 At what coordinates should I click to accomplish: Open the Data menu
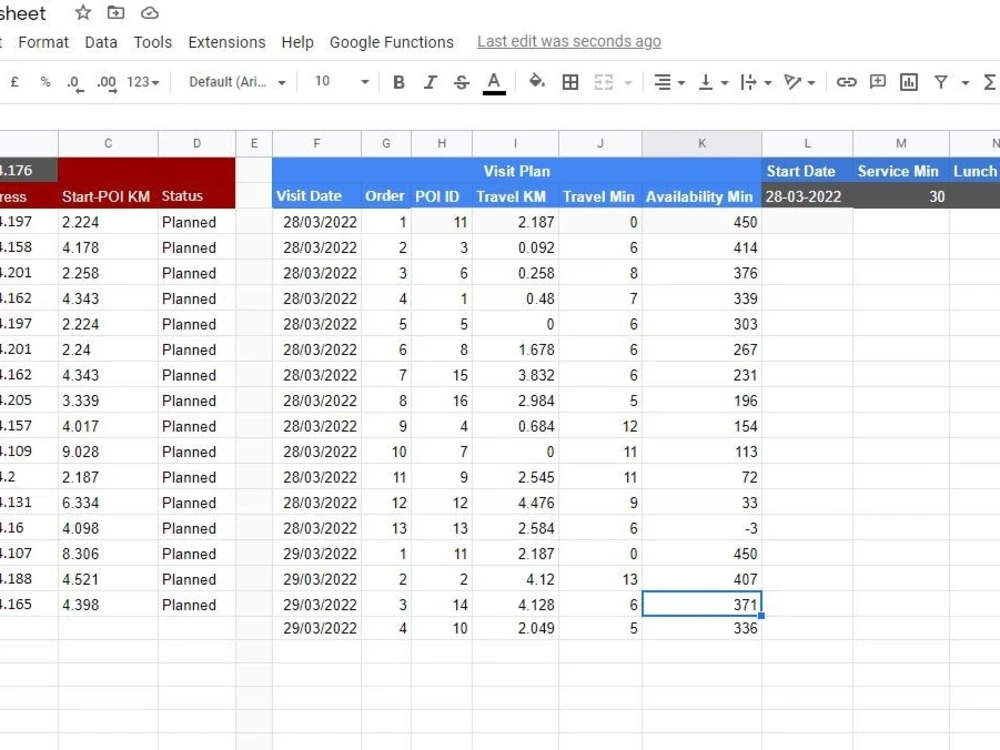coord(101,42)
